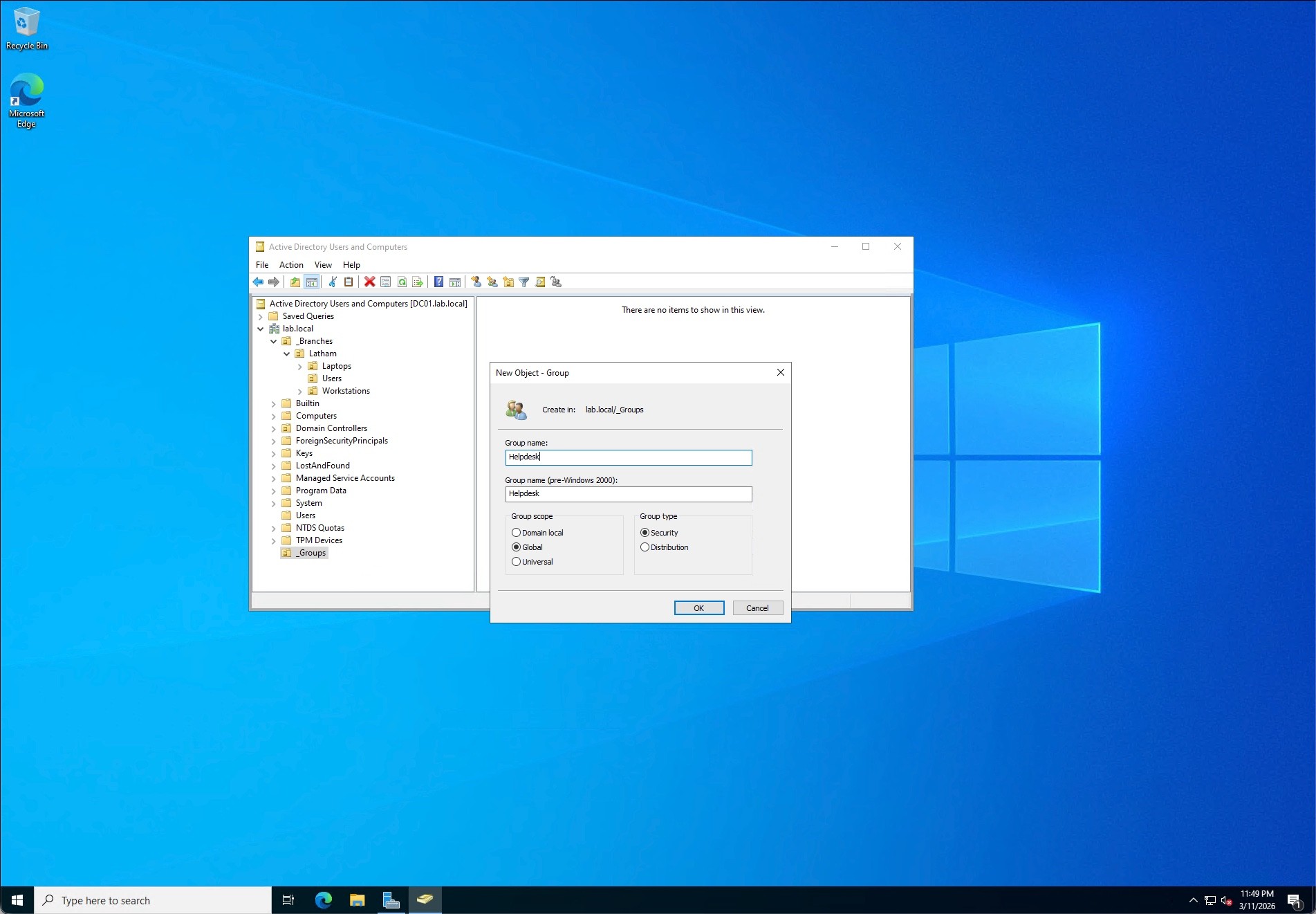Open the Action menu
The image size is (1316, 914).
click(291, 265)
